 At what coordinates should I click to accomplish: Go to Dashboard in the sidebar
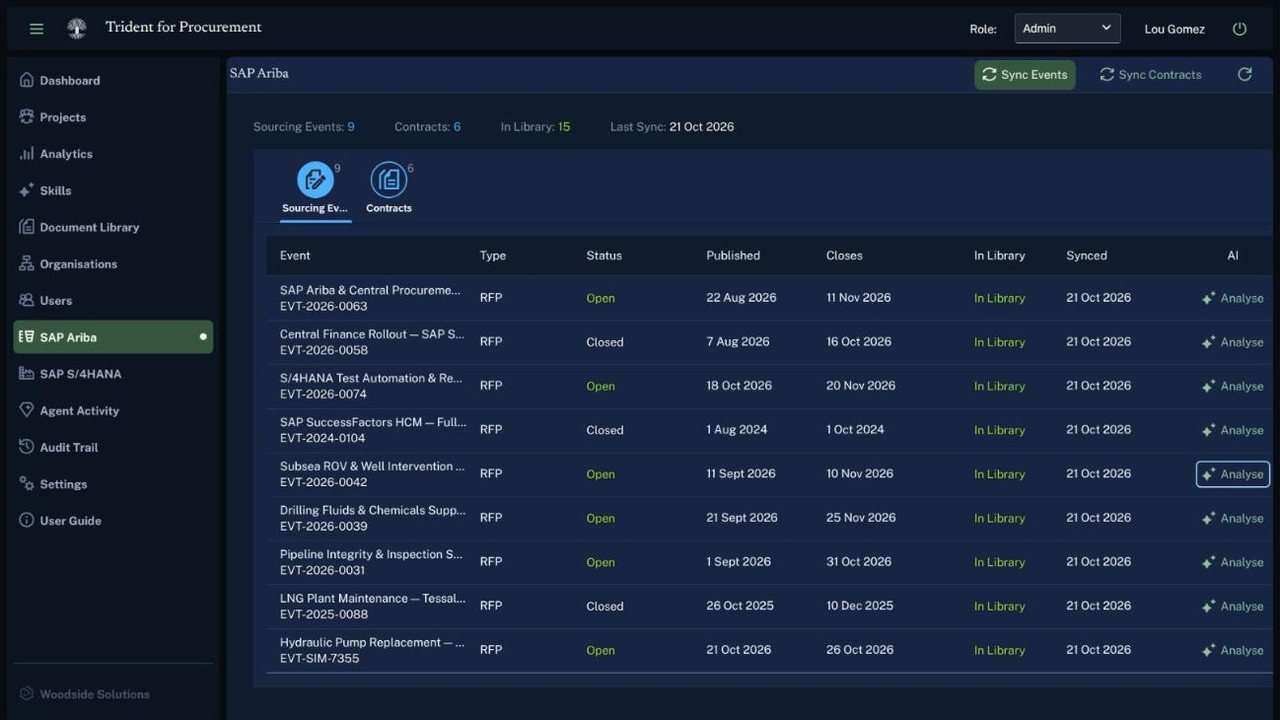tap(113, 80)
